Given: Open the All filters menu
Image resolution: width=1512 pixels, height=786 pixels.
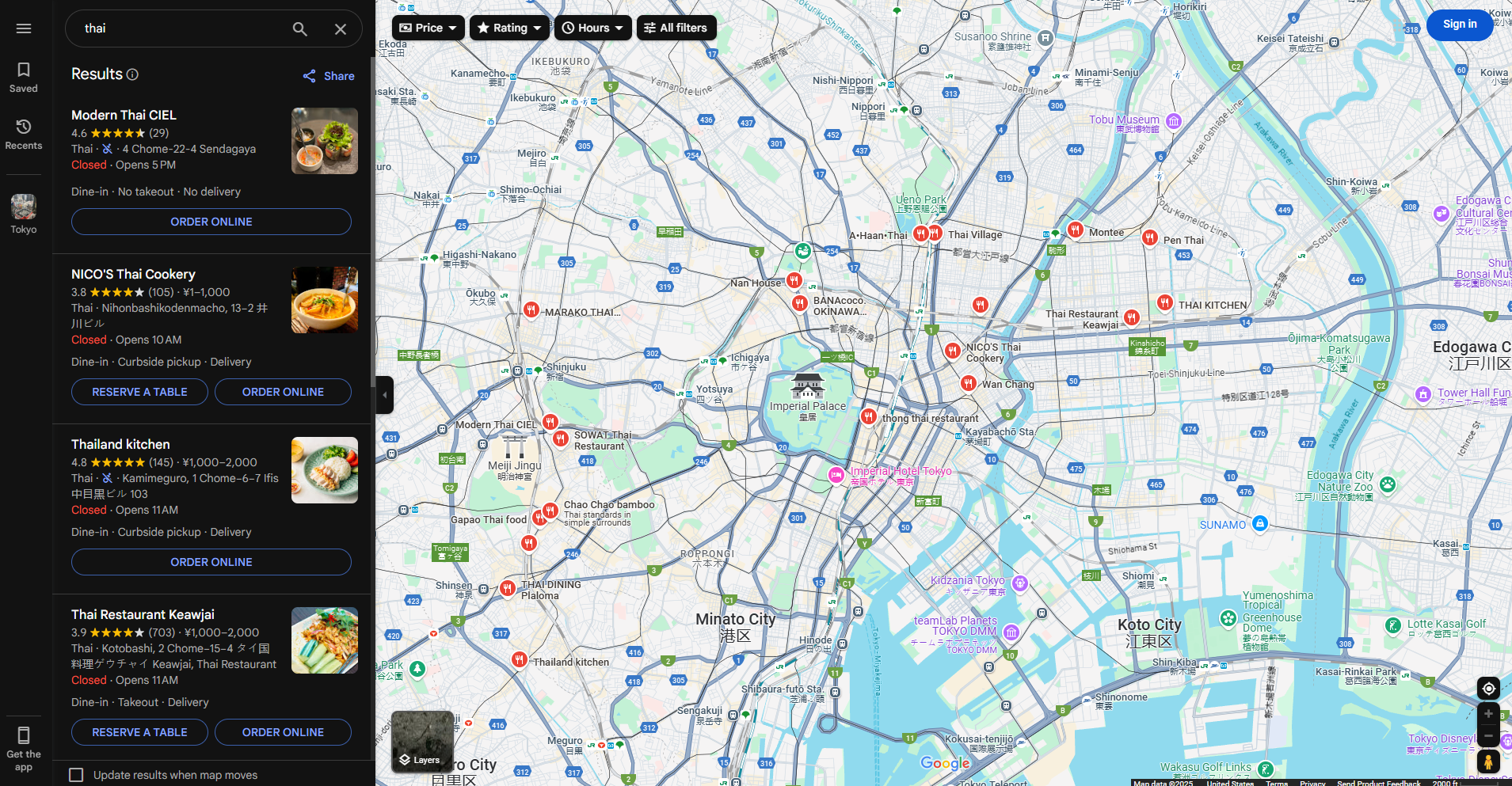Looking at the screenshot, I should click(x=676, y=28).
